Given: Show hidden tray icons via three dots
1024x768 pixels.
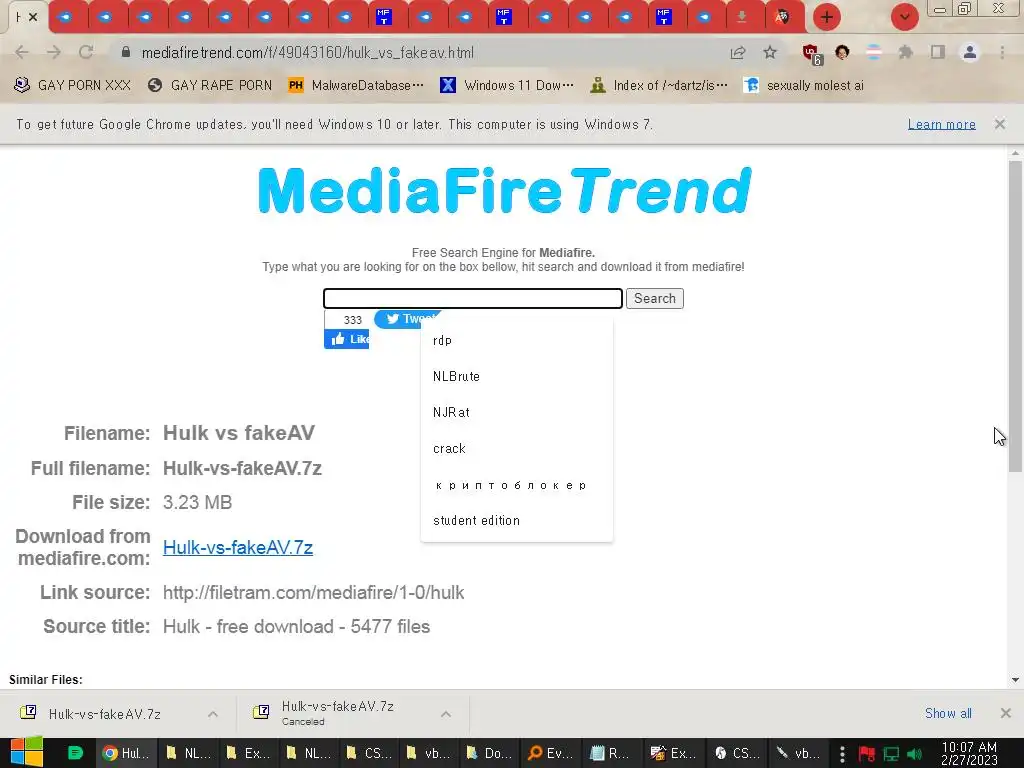Looking at the screenshot, I should tap(842, 754).
